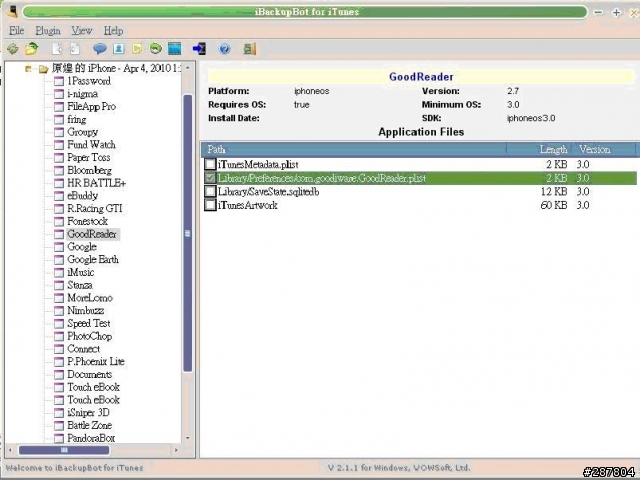Select PhotoChop in the app tree

point(89,336)
